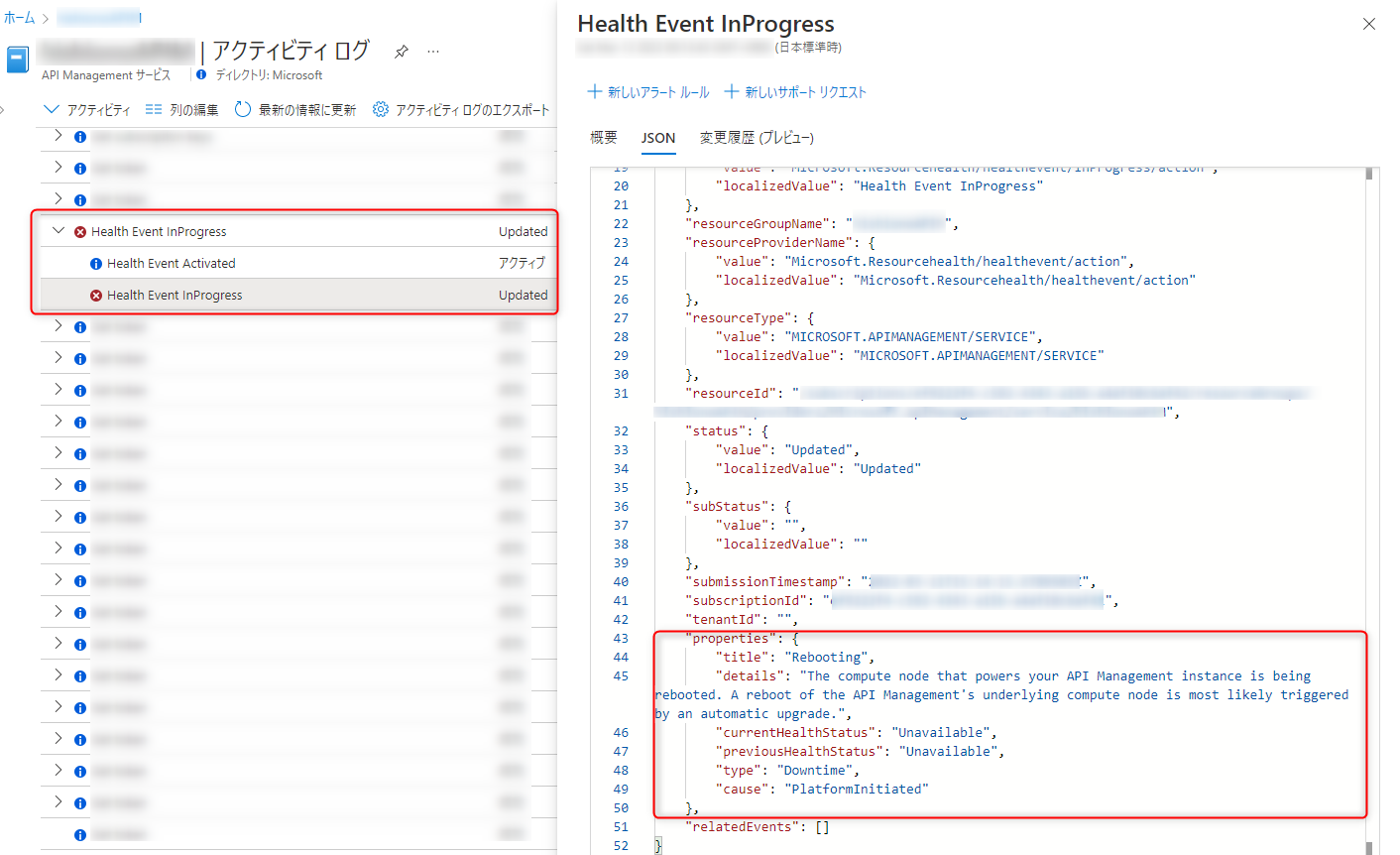Collapse the Health Event InProgress group chevron
The height and width of the screenshot is (855, 1400).
[58, 230]
